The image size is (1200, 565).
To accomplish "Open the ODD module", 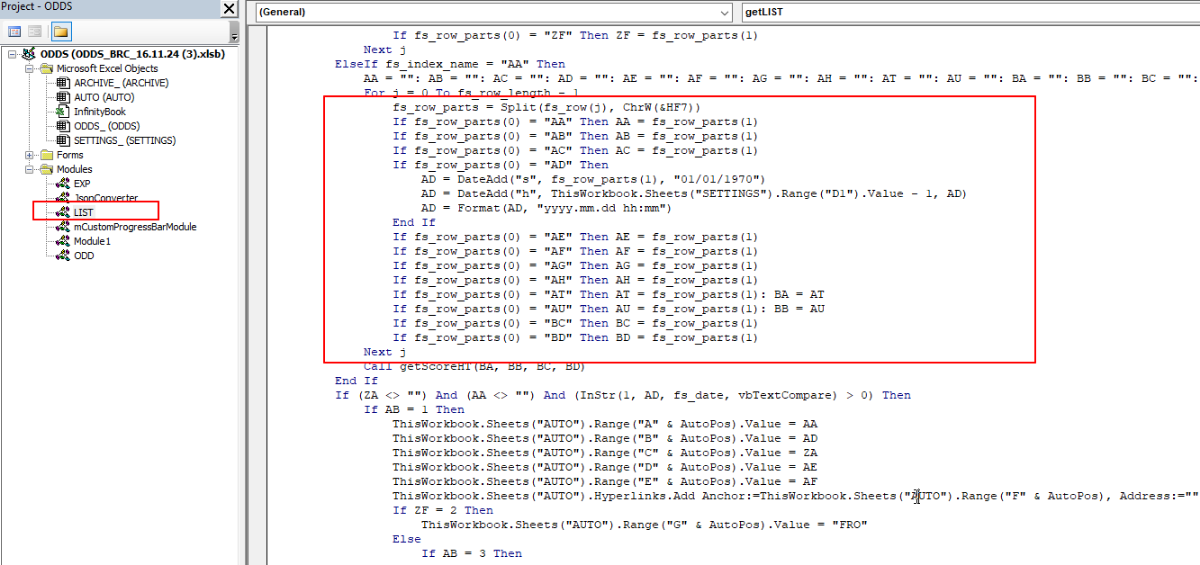I will [83, 256].
